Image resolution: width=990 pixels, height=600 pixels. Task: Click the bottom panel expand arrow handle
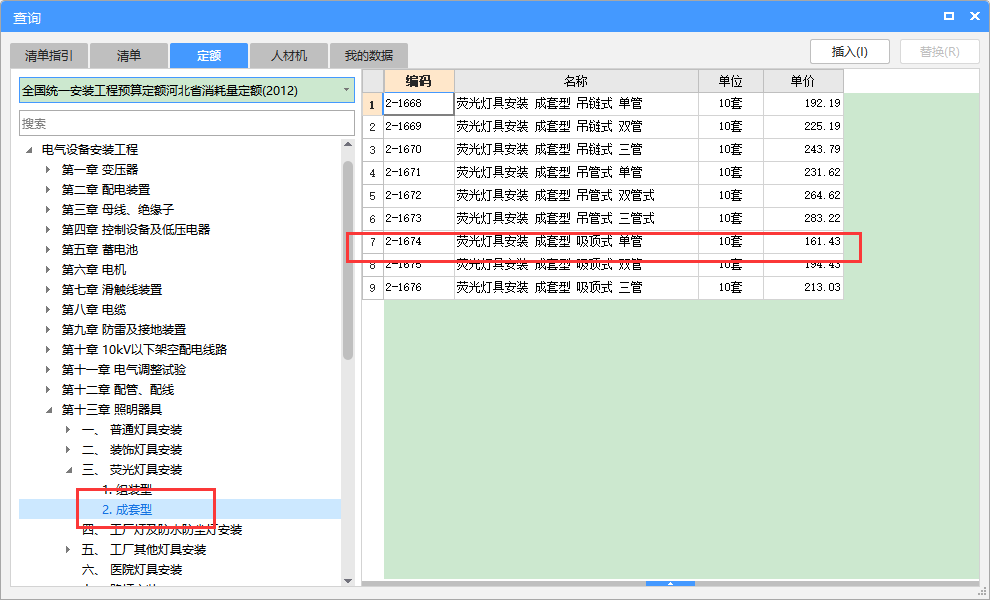(x=671, y=584)
